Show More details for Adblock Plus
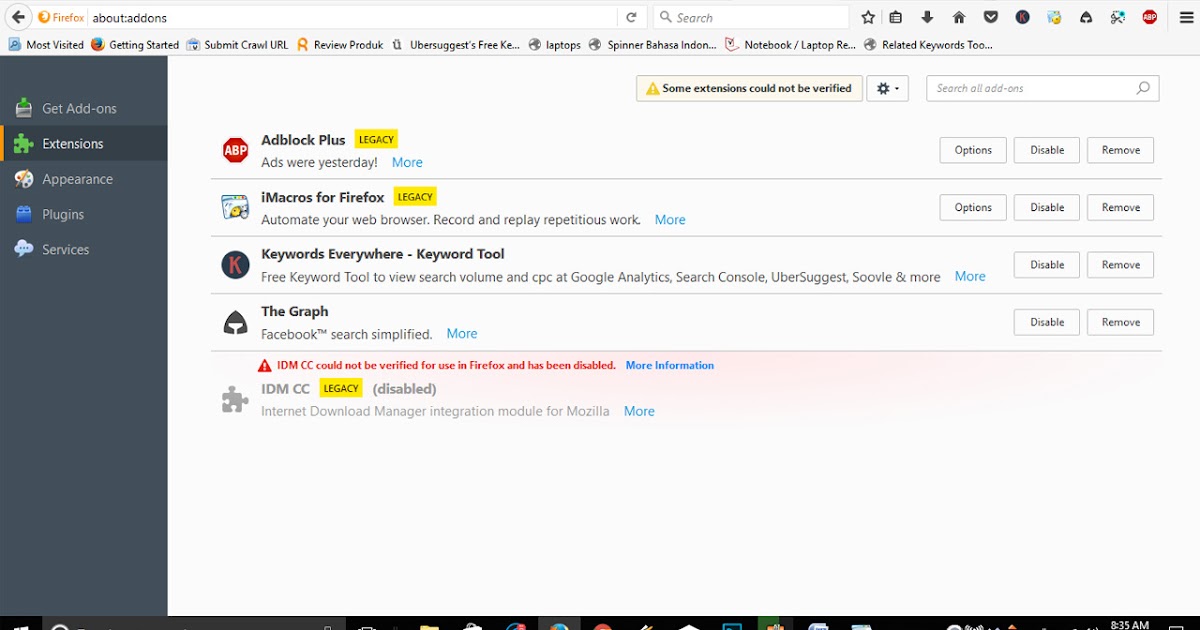 click(407, 162)
